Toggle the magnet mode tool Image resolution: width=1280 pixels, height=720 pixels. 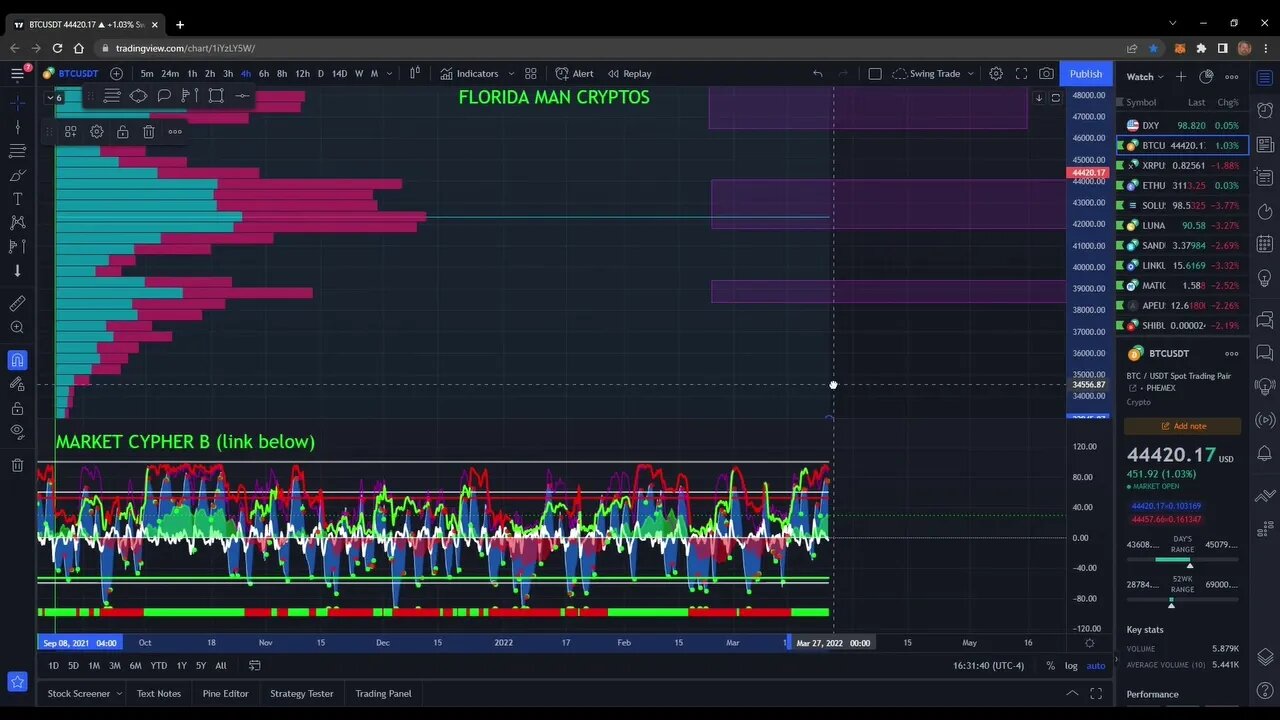[17, 360]
